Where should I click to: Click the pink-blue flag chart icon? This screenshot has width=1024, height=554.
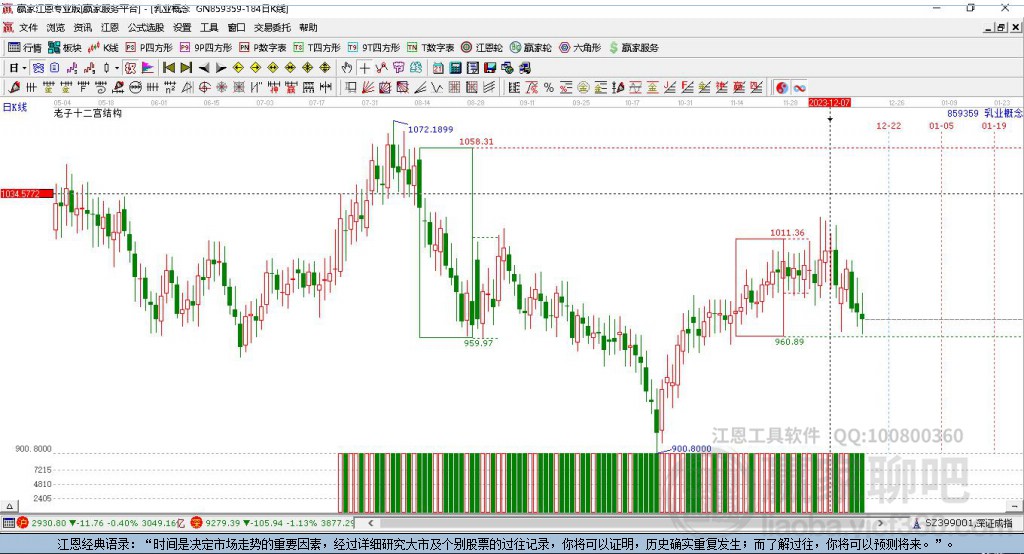point(148,68)
